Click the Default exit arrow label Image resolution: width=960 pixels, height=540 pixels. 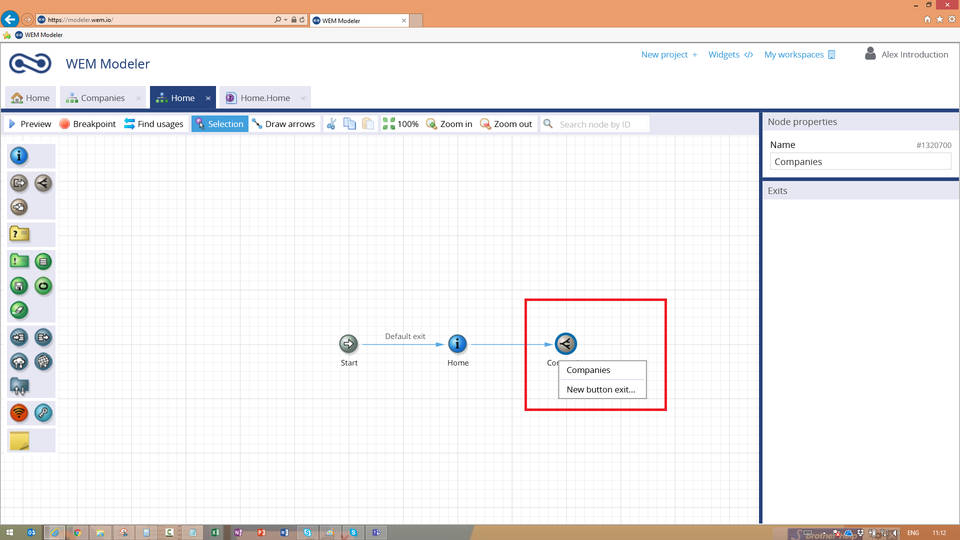pyautogui.click(x=405, y=336)
